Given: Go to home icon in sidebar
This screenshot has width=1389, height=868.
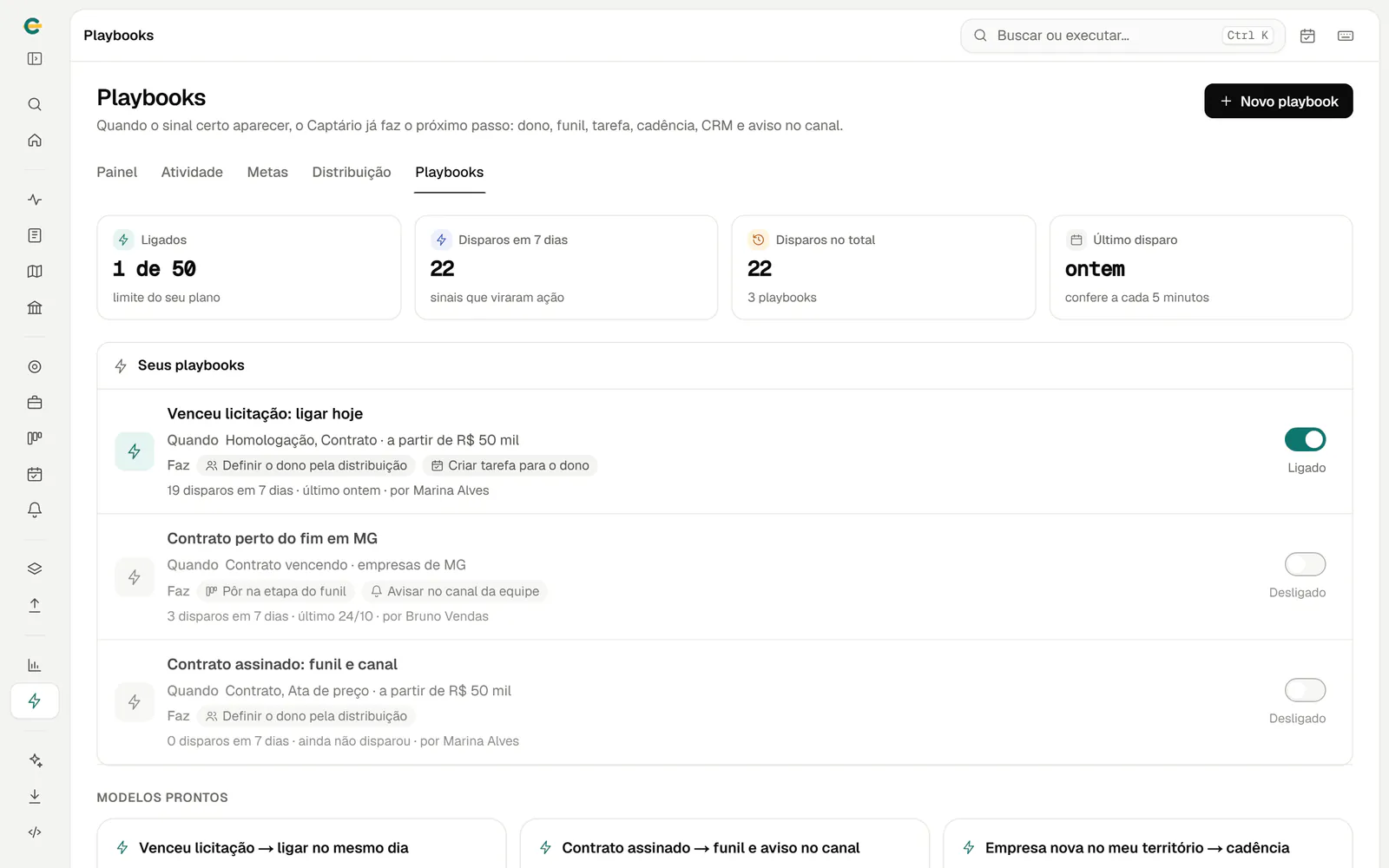Looking at the screenshot, I should click(35, 140).
